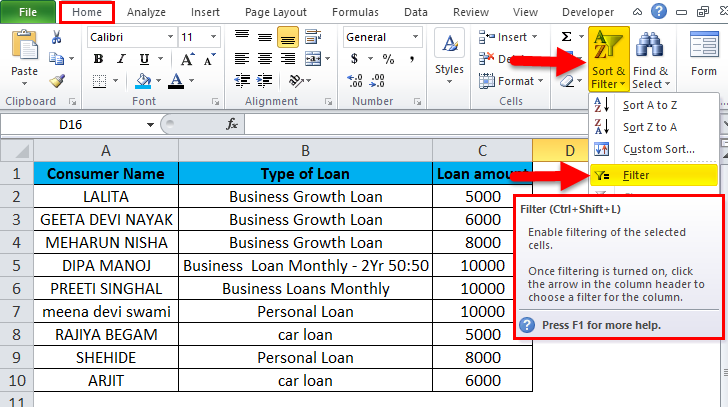Apply cell borders icon
The image size is (728, 407).
pyautogui.click(x=99, y=81)
